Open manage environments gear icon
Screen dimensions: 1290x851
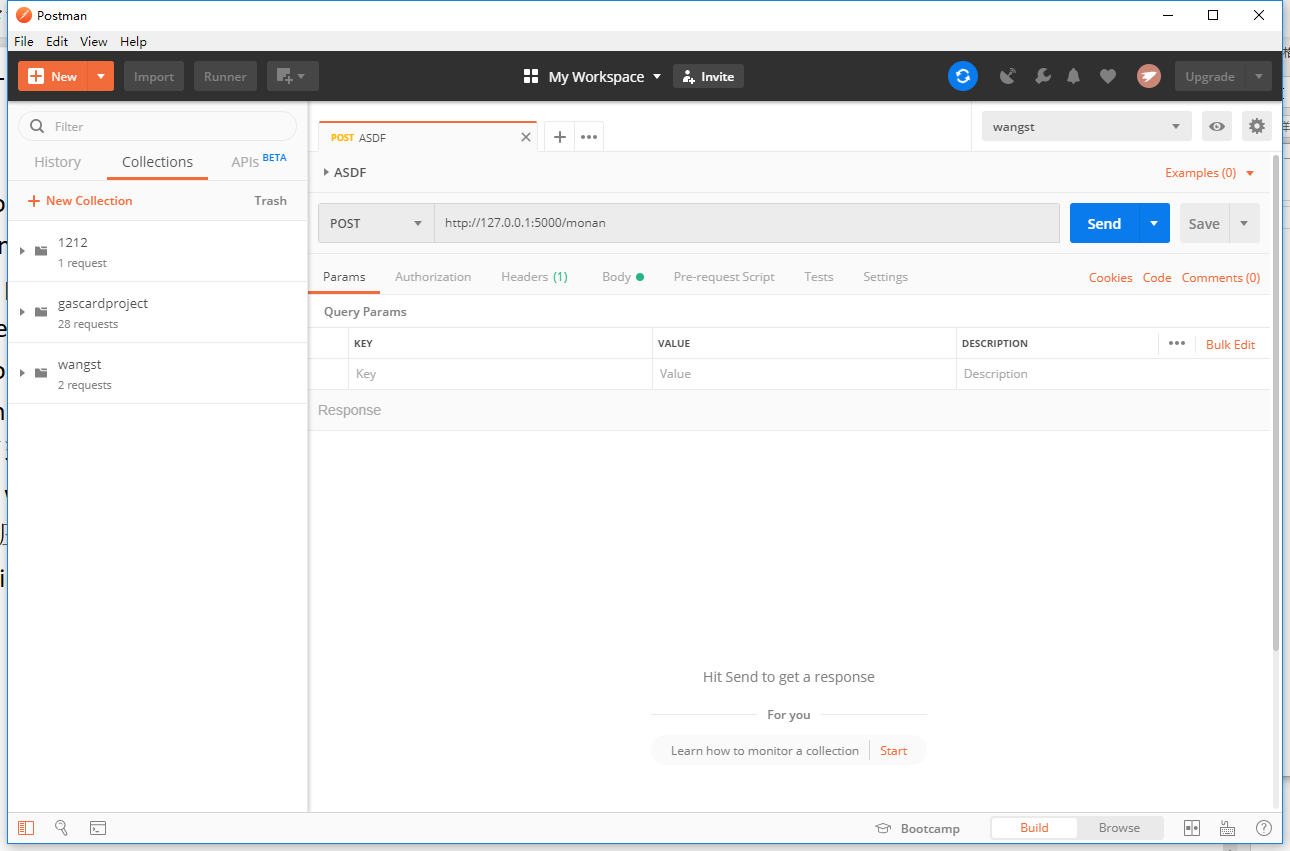tap(1257, 126)
